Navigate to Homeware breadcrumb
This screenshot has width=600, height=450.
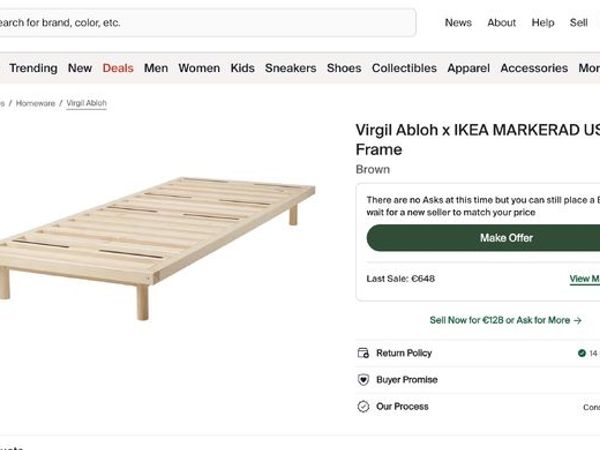click(x=35, y=103)
